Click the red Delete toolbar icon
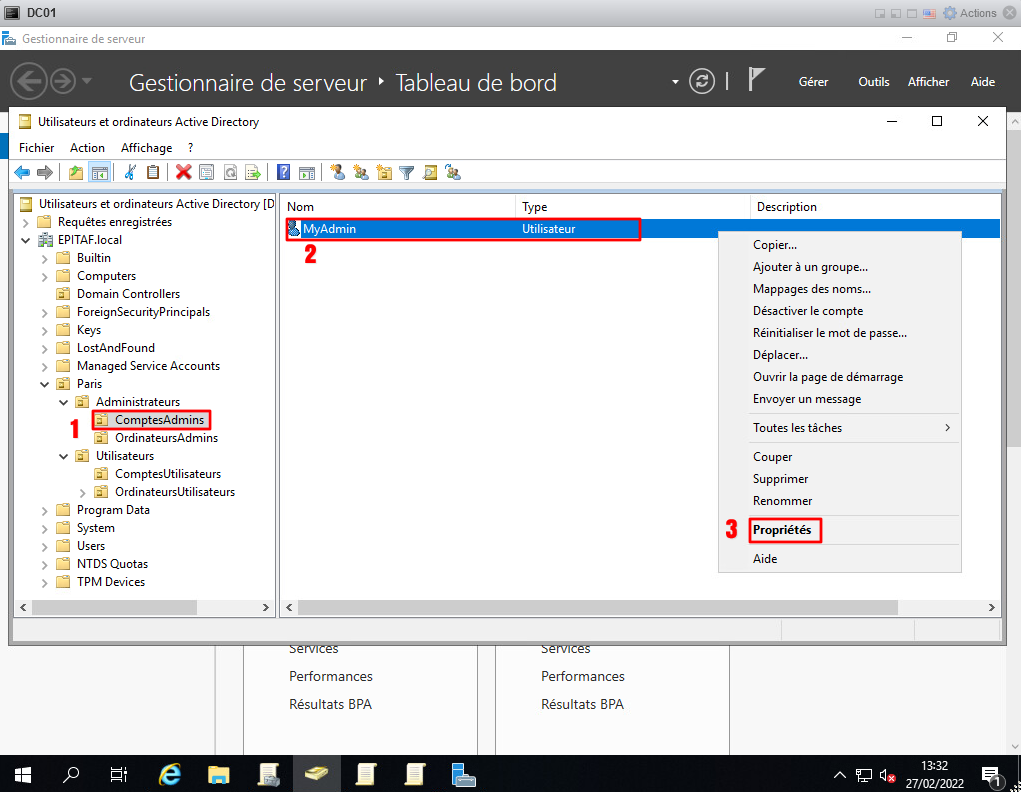1021x792 pixels. 184,172
